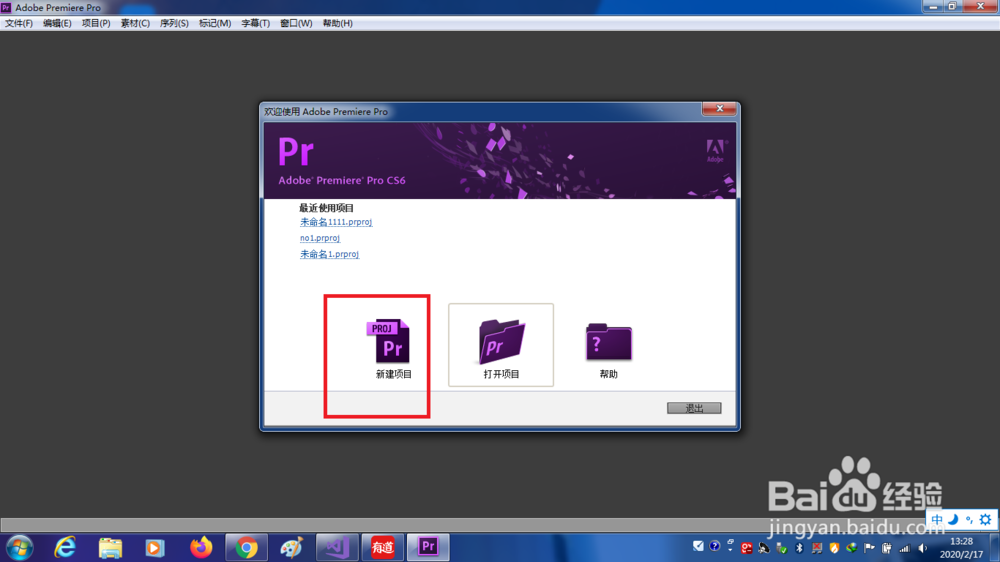1000x562 pixels.
Task: Click the 帮助 question-mark folder icon
Action: click(608, 341)
